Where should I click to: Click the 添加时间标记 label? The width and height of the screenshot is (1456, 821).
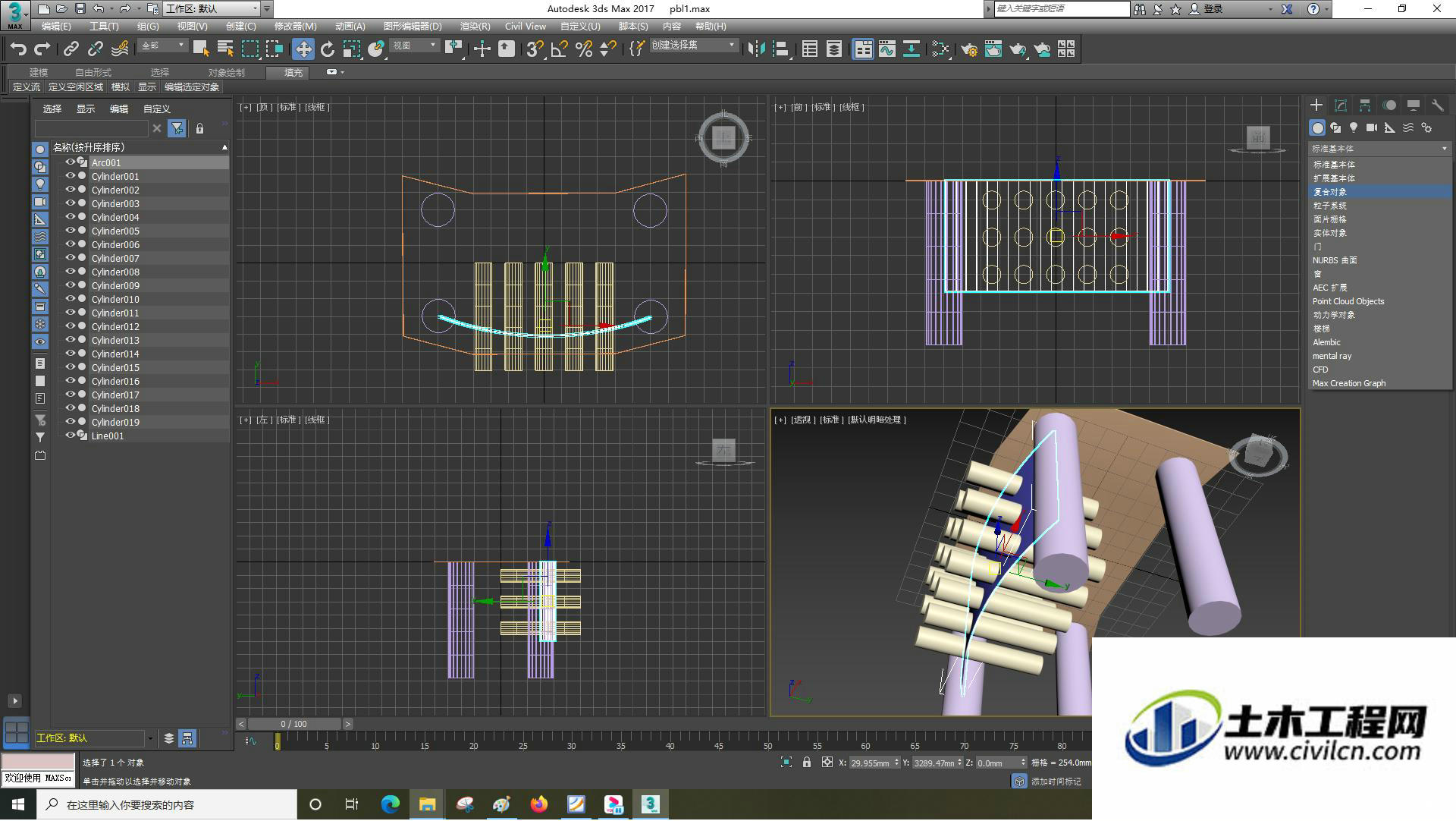click(1056, 782)
